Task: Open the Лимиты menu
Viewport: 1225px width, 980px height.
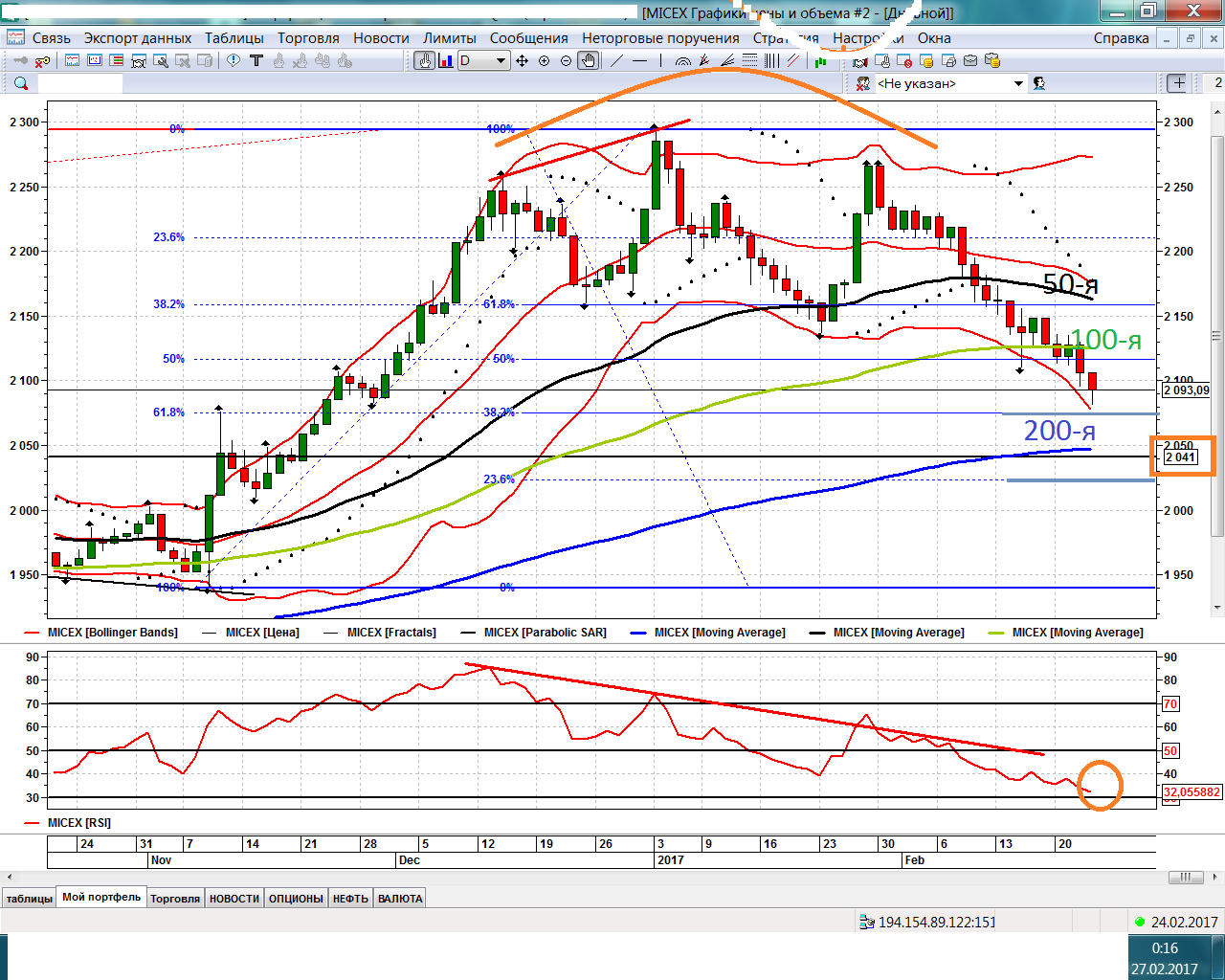Action: [x=450, y=38]
